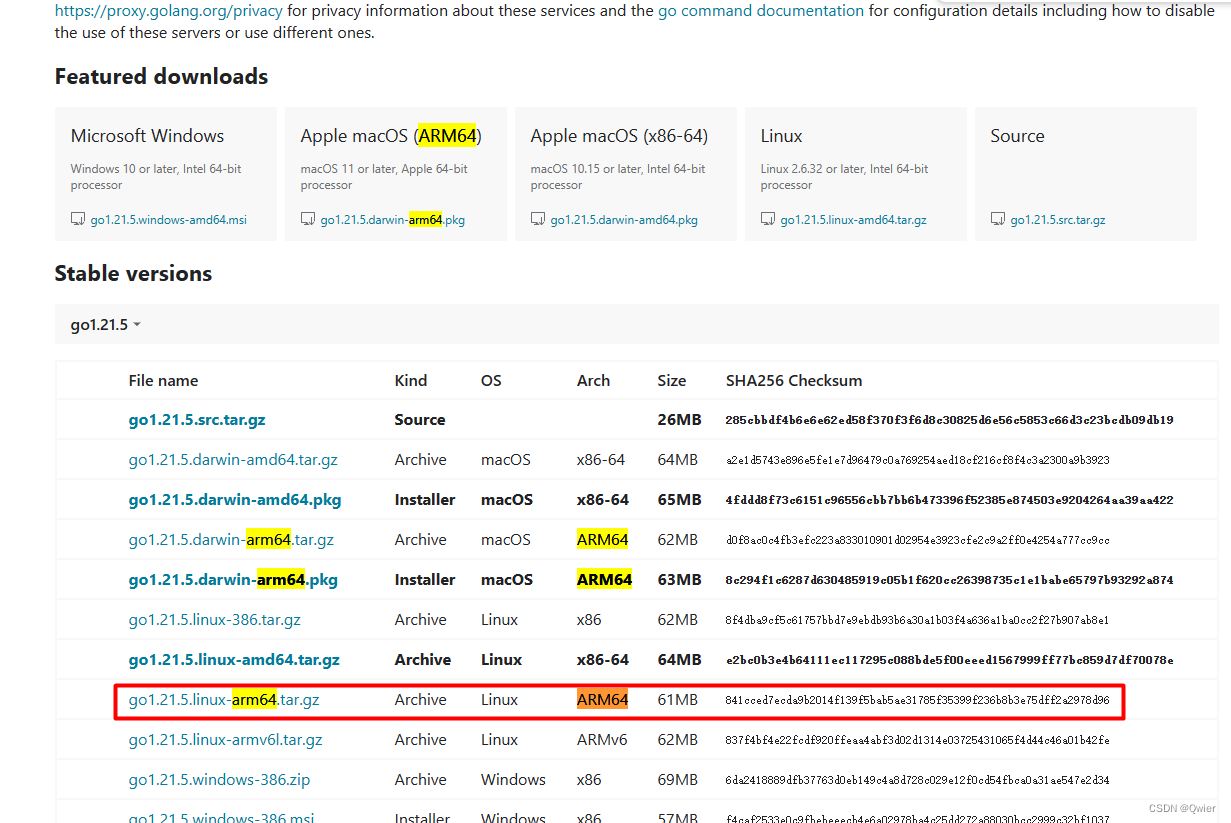Select checksum of go1.21.5.darwin-arm64.pkg row
This screenshot has width=1231, height=823.
coord(949,580)
